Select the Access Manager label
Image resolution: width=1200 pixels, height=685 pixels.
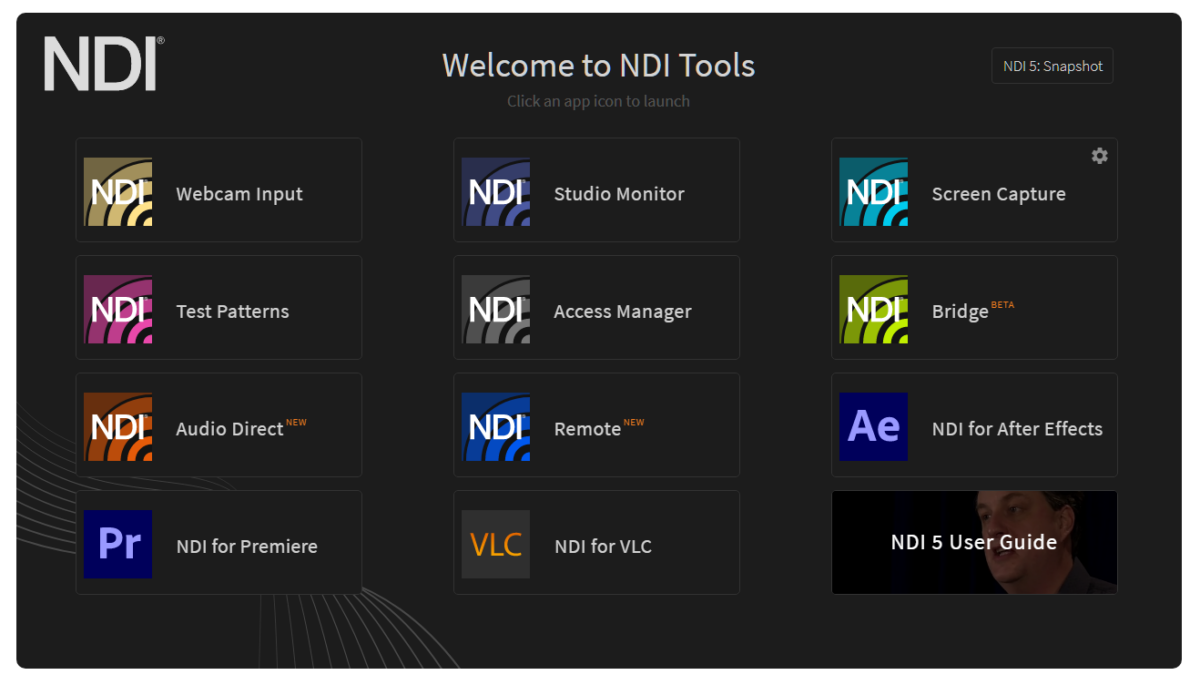click(x=623, y=312)
